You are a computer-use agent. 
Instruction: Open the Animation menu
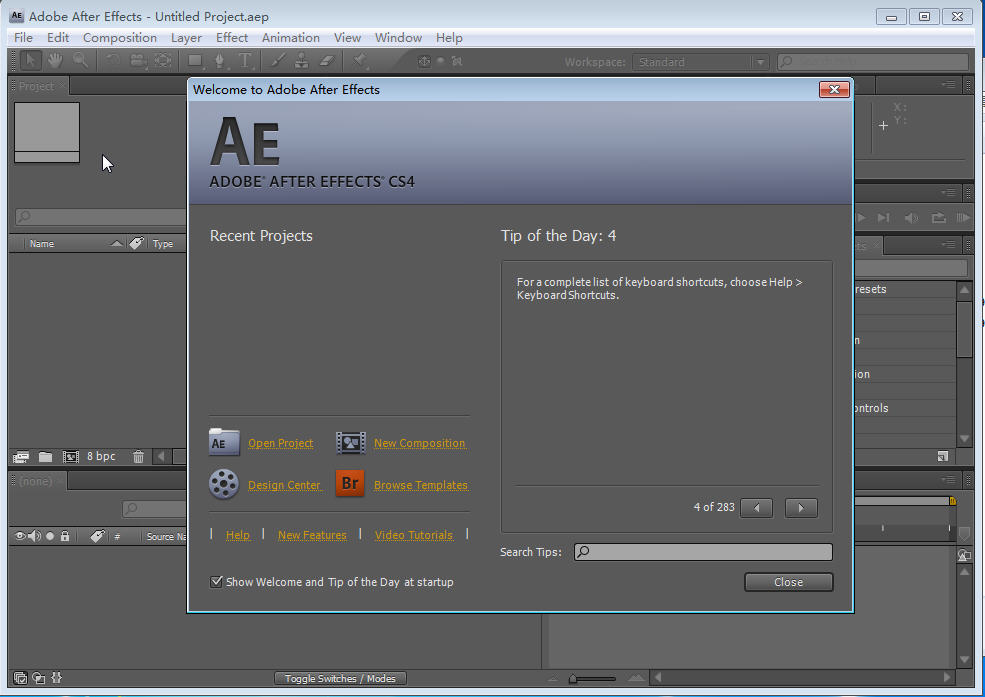(291, 38)
